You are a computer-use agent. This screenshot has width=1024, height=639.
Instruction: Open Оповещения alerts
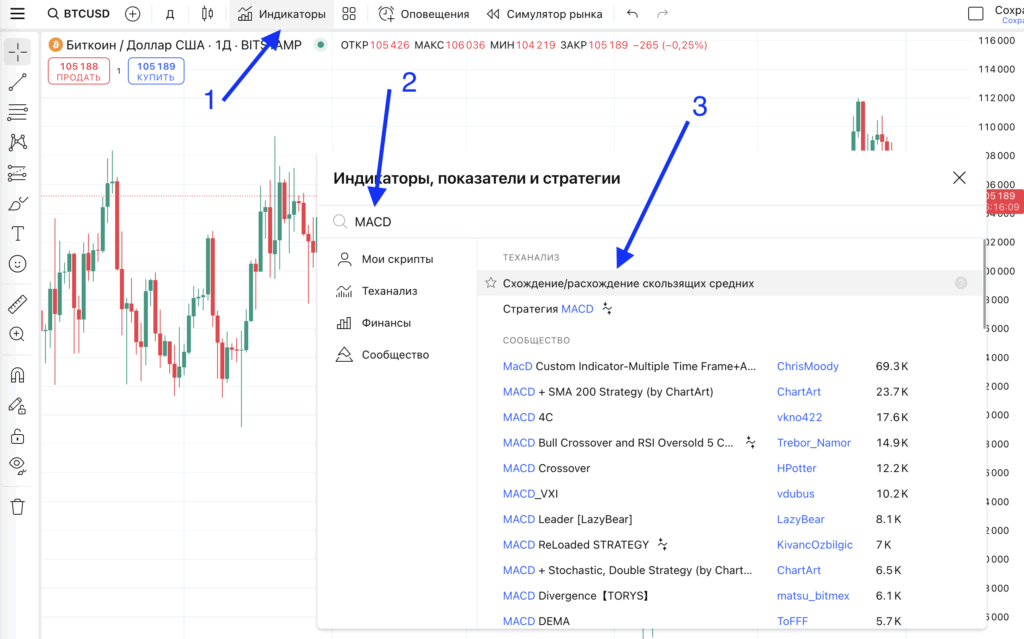424,14
